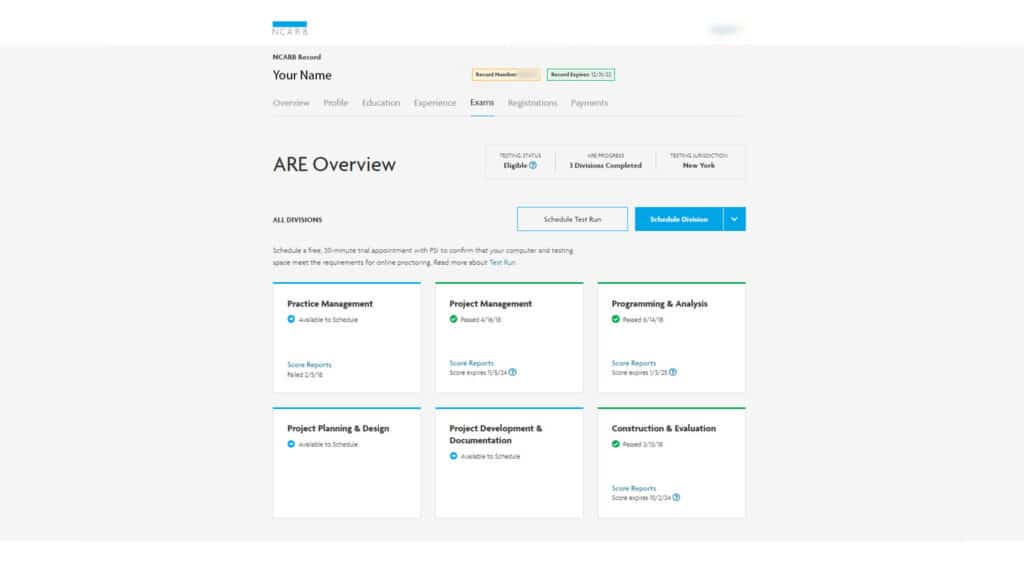
Task: Switch to the Education tab
Action: (x=381, y=103)
